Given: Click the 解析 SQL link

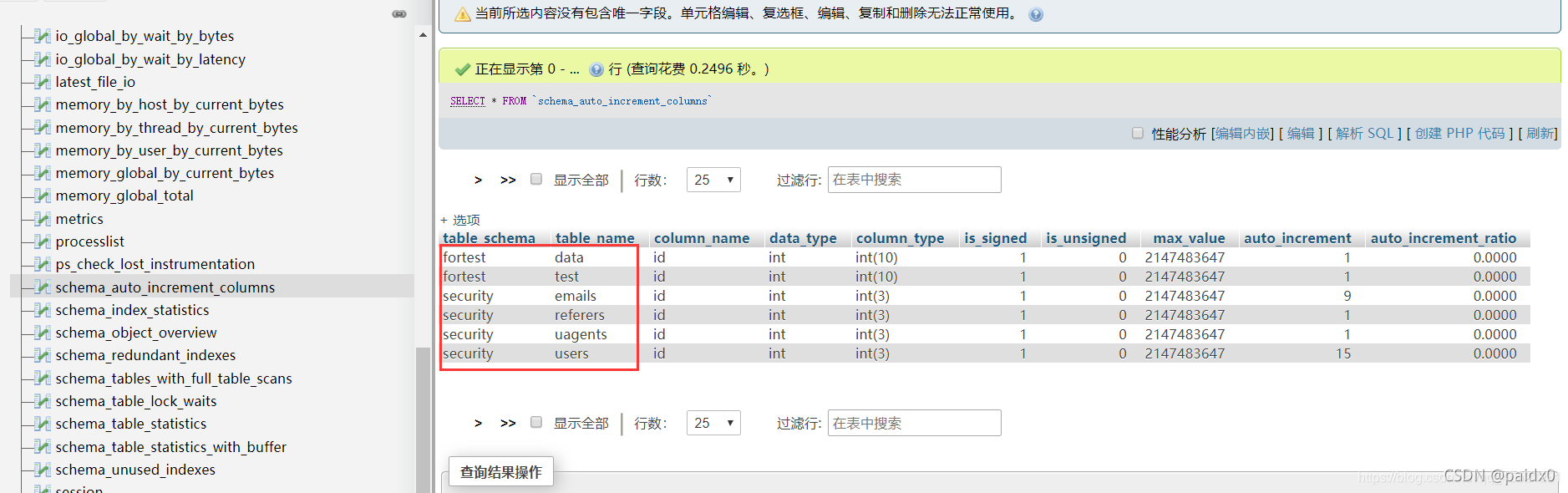Looking at the screenshot, I should click(x=1365, y=134).
